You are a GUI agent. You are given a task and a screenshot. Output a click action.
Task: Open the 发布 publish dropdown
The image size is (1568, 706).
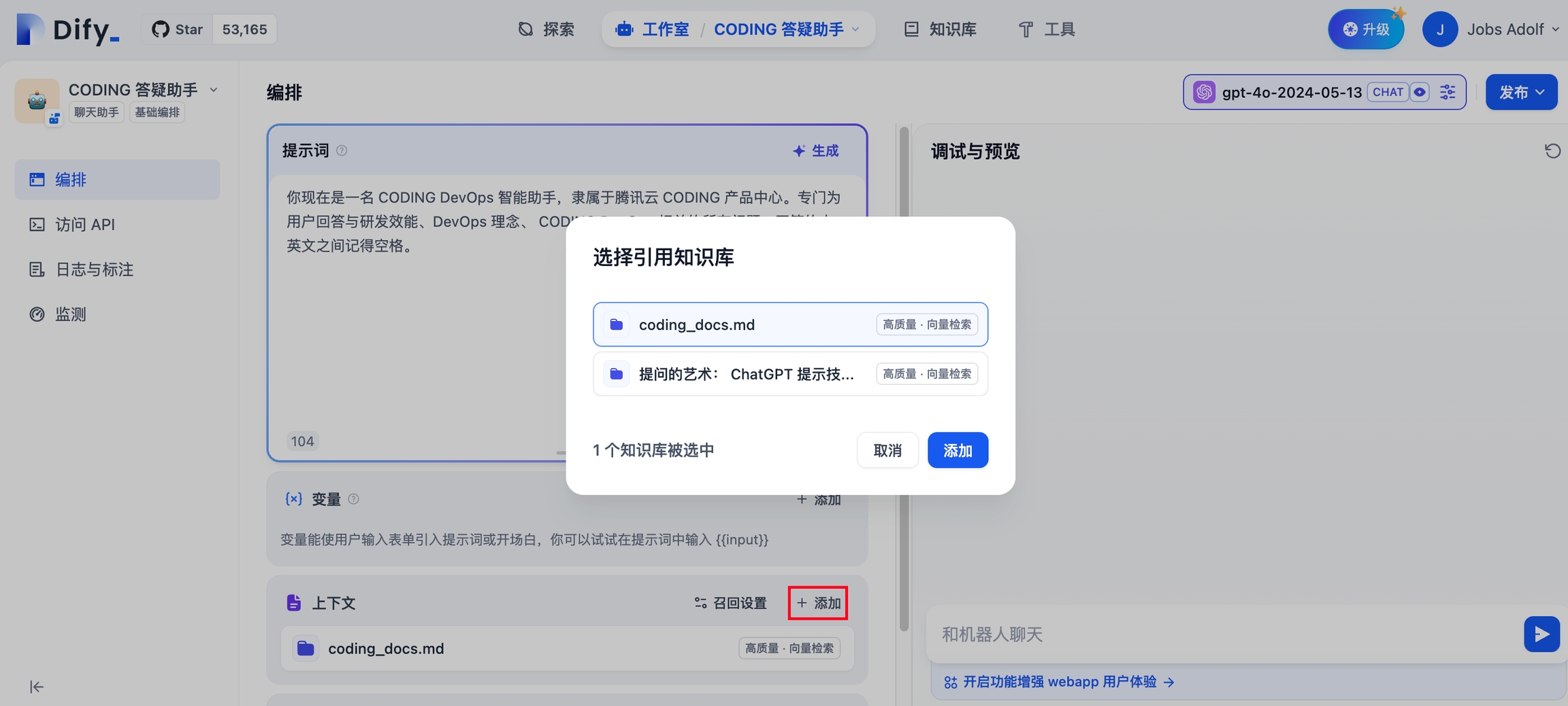point(1520,92)
